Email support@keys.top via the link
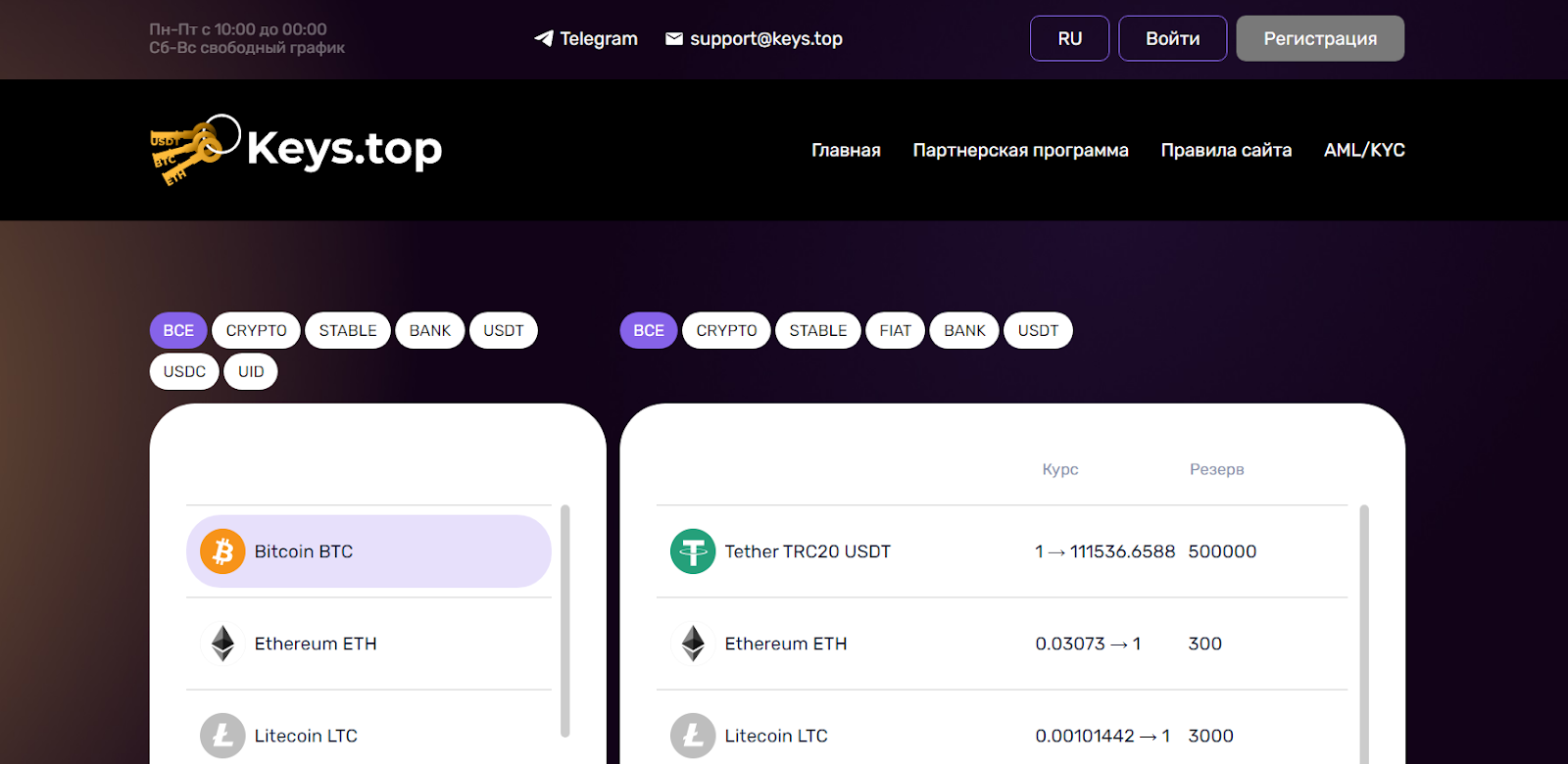 click(x=755, y=38)
